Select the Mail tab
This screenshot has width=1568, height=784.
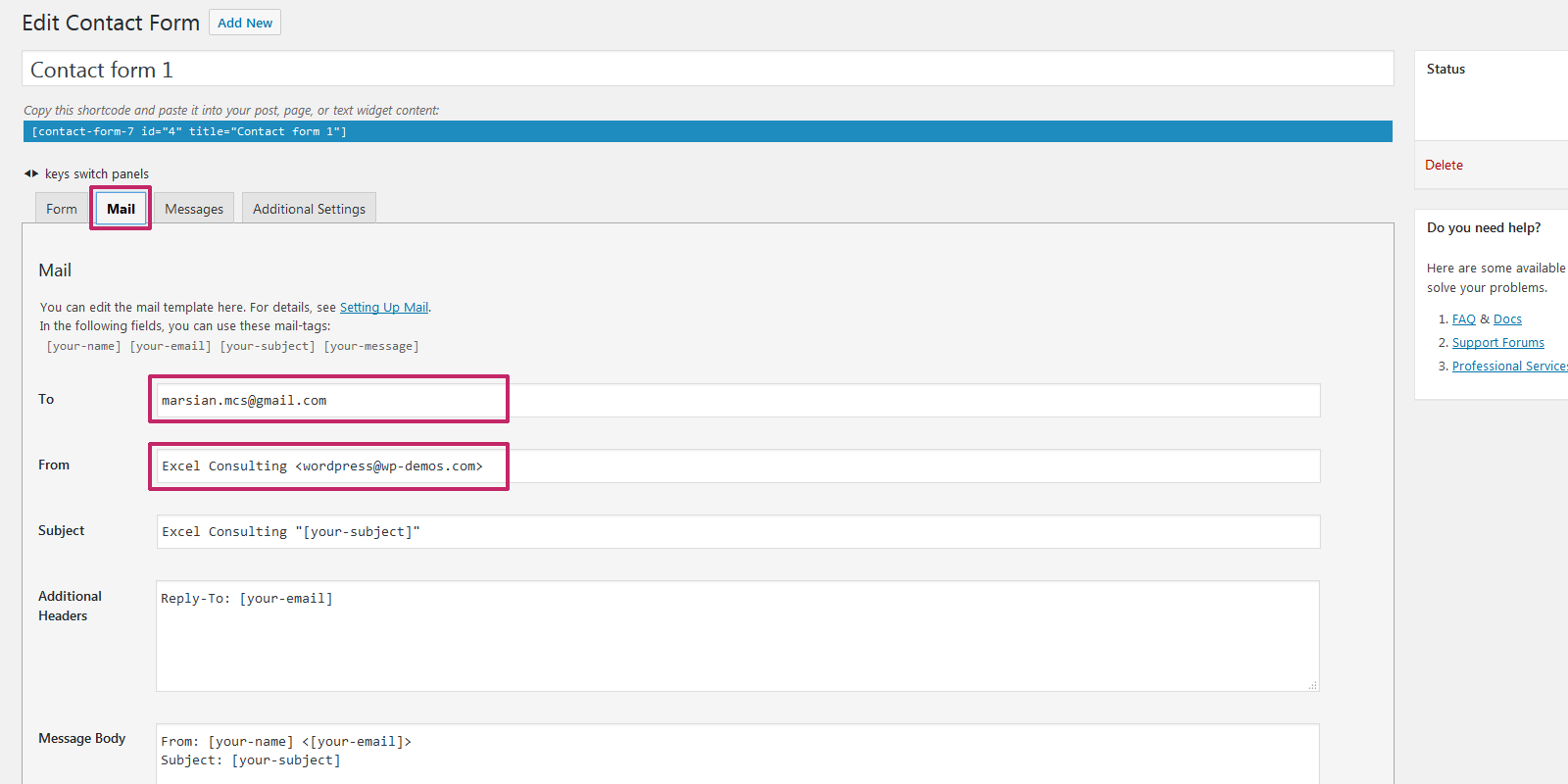coord(121,209)
